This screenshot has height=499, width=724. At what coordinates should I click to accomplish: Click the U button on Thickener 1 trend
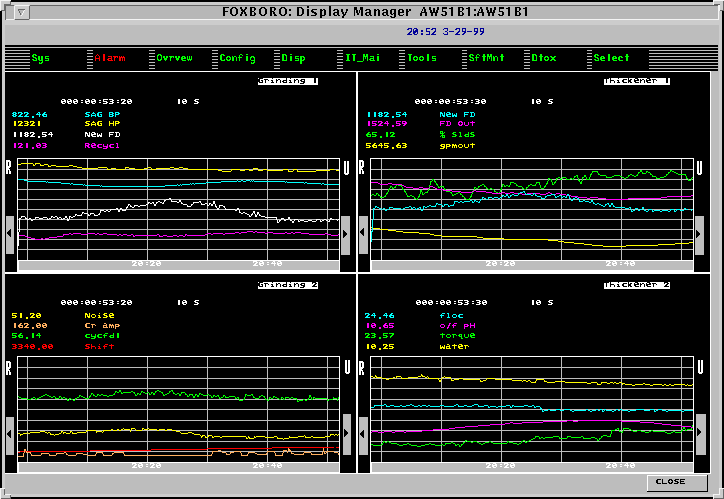pyautogui.click(x=700, y=167)
